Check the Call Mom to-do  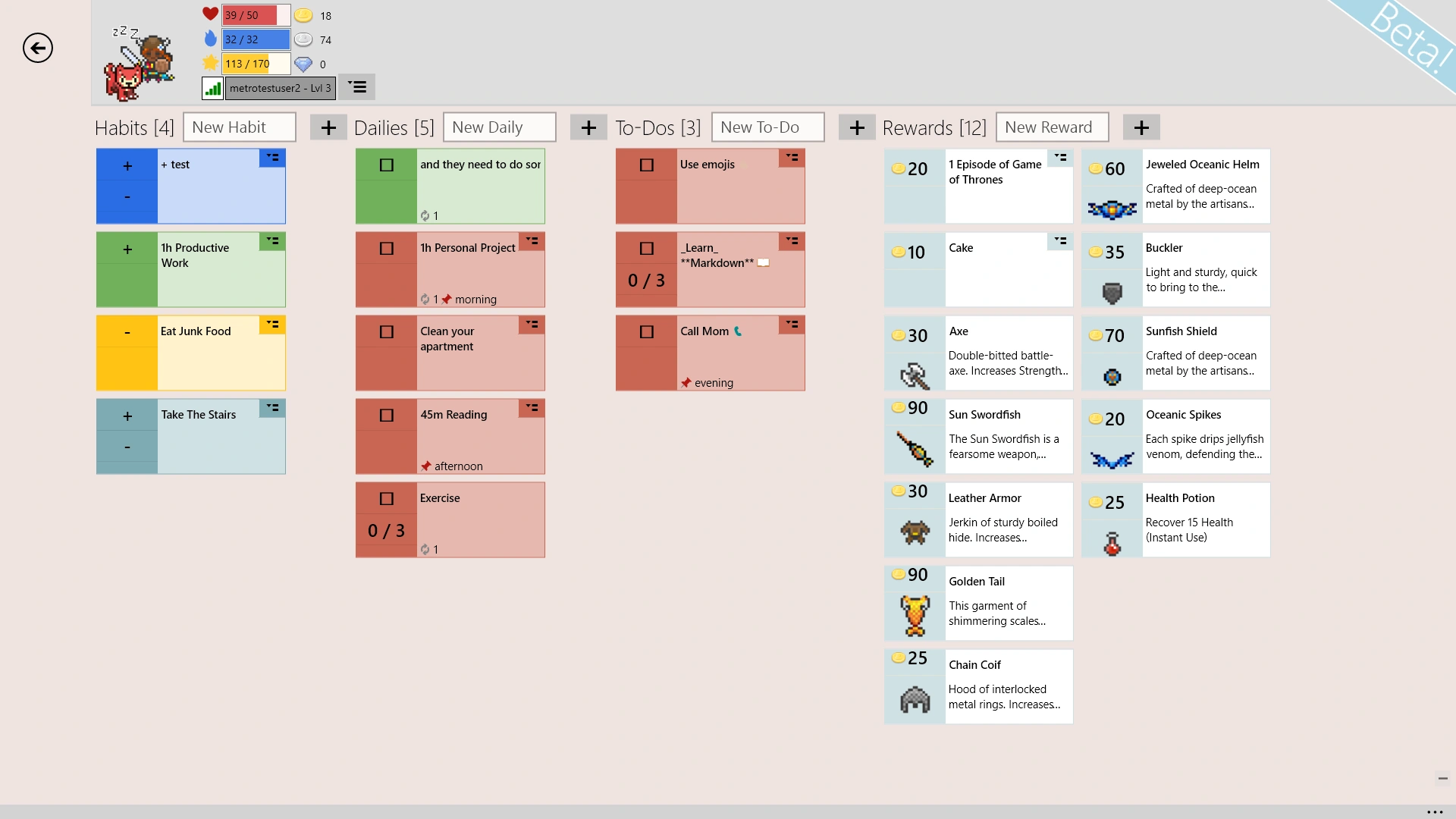[647, 332]
